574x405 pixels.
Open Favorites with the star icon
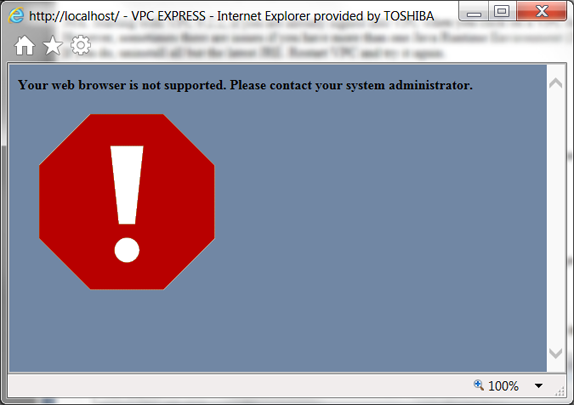click(53, 45)
